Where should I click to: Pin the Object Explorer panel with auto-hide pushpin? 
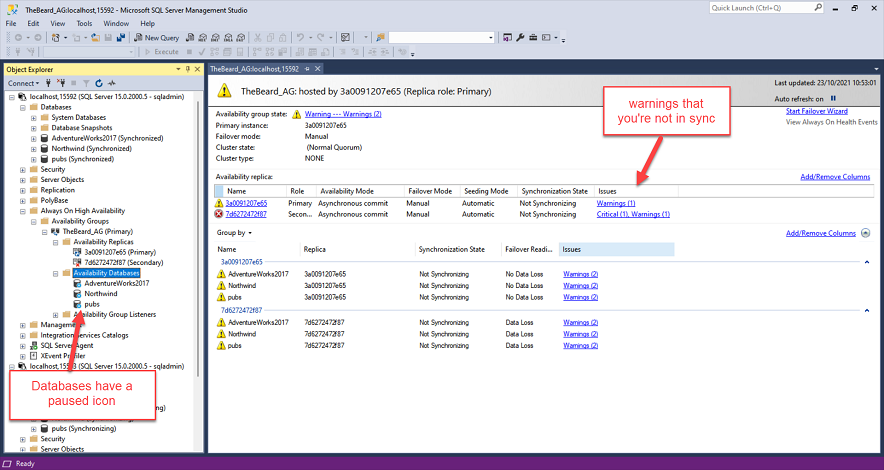[188, 69]
